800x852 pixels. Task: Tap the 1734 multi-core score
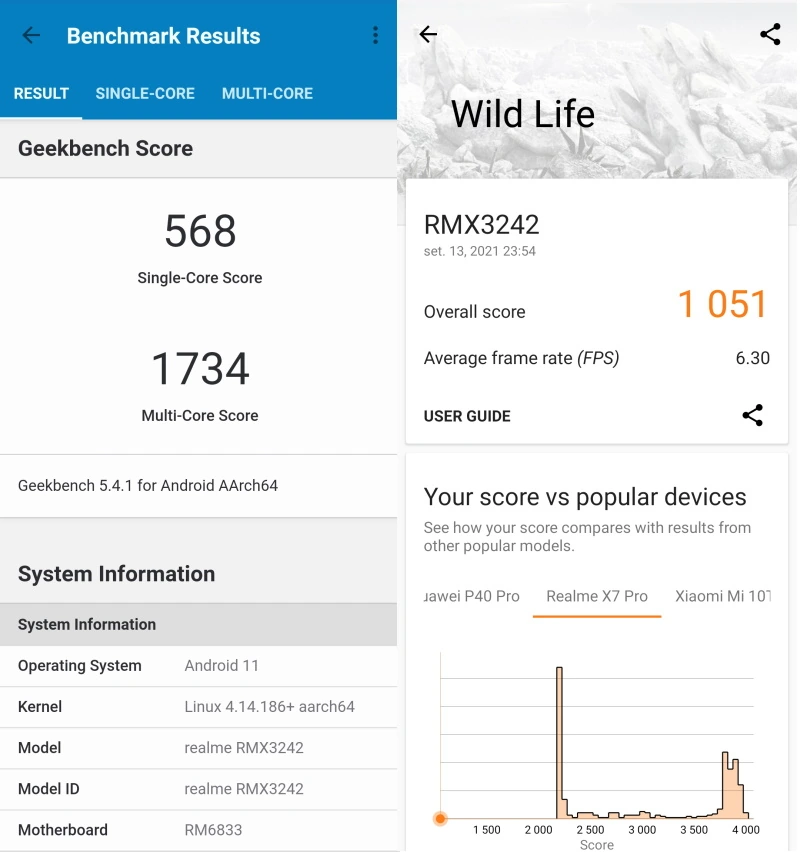200,368
